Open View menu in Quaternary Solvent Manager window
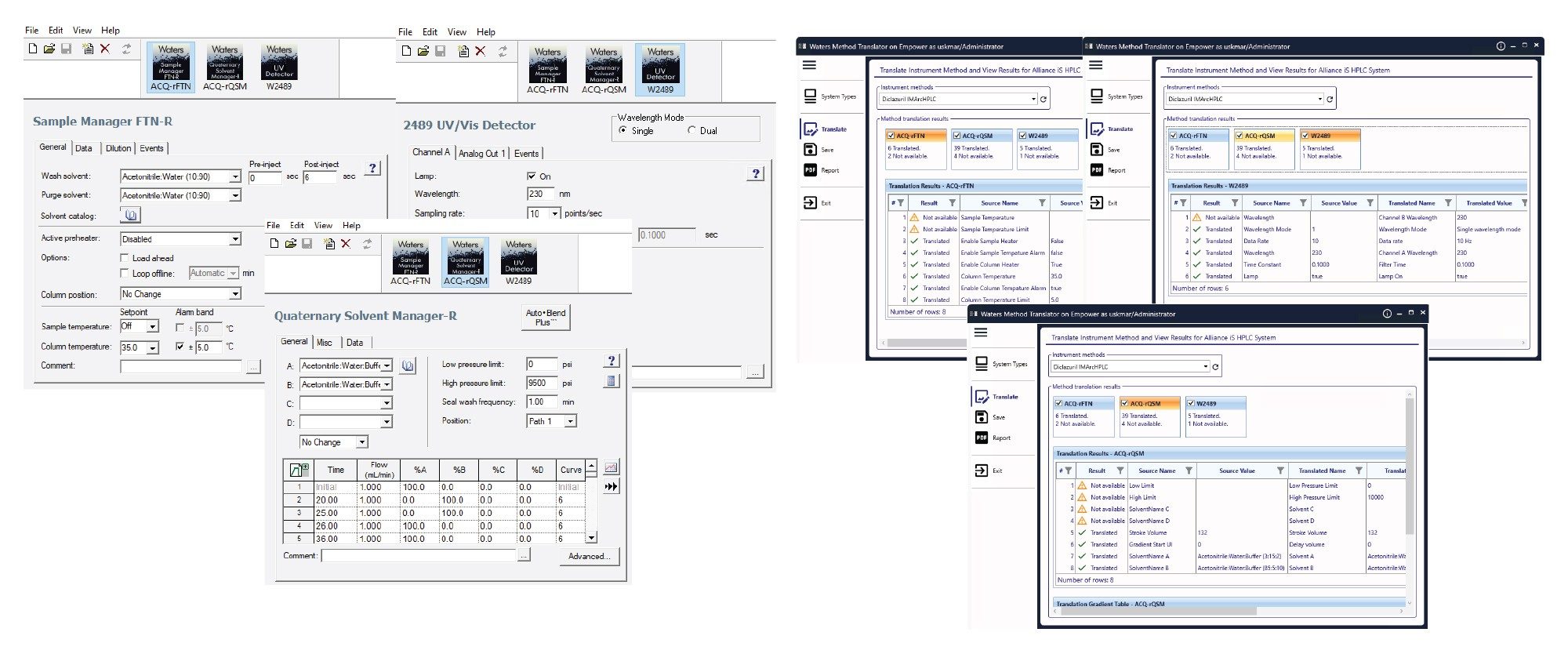1568x654 pixels. [x=323, y=225]
